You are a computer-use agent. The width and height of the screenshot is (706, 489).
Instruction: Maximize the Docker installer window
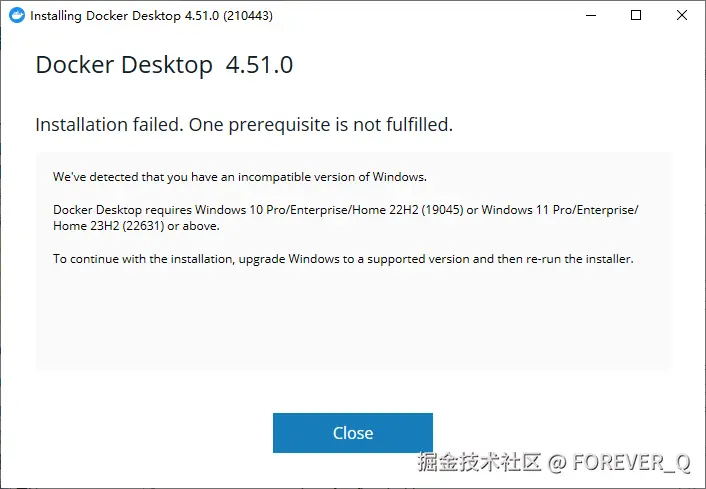(636, 16)
